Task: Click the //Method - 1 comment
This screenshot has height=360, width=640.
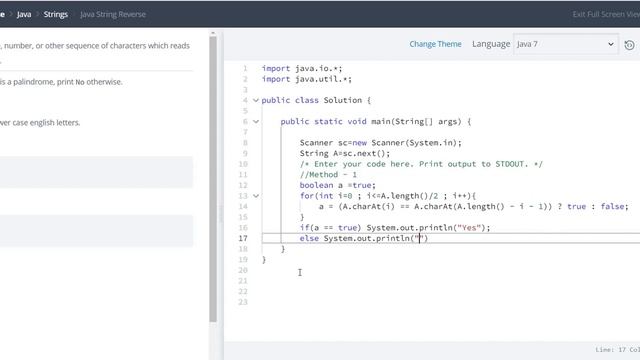Action: pyautogui.click(x=328, y=174)
